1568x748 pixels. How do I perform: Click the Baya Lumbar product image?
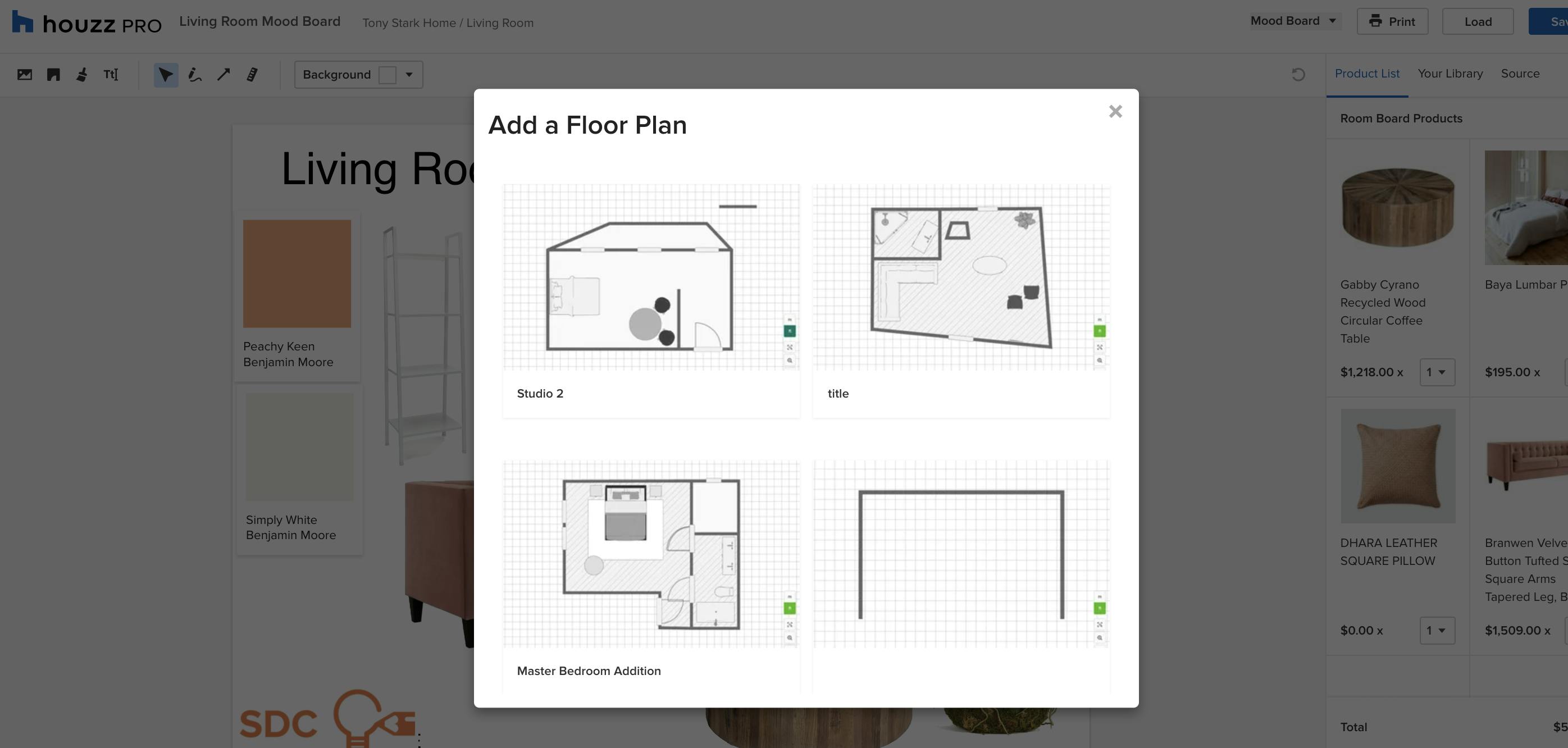[1526, 208]
